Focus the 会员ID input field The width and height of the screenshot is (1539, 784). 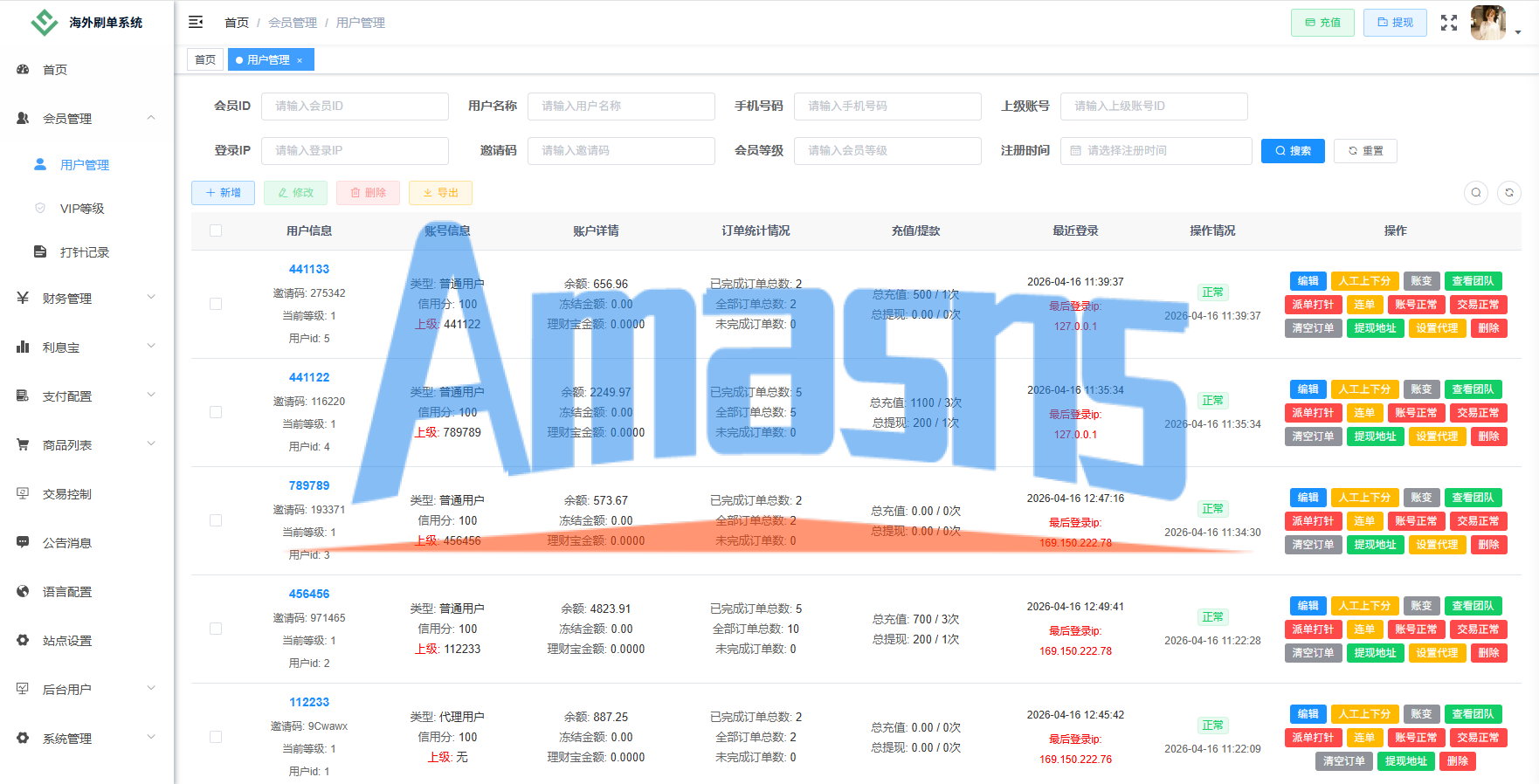click(355, 106)
